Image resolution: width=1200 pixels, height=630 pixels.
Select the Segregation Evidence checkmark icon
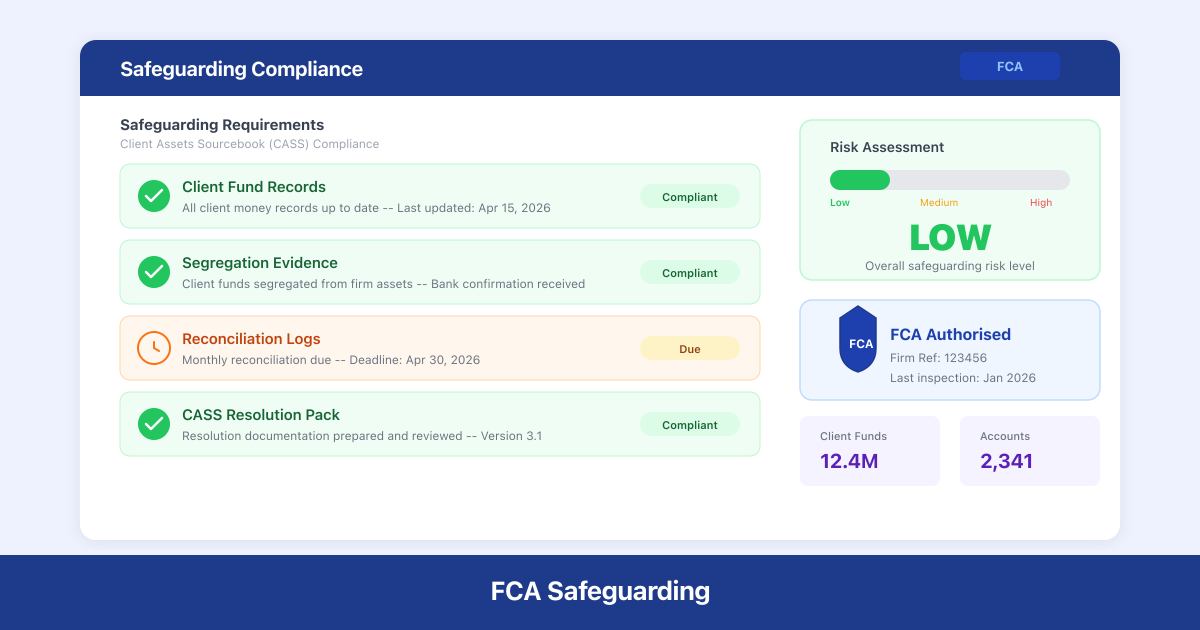pyautogui.click(x=154, y=272)
